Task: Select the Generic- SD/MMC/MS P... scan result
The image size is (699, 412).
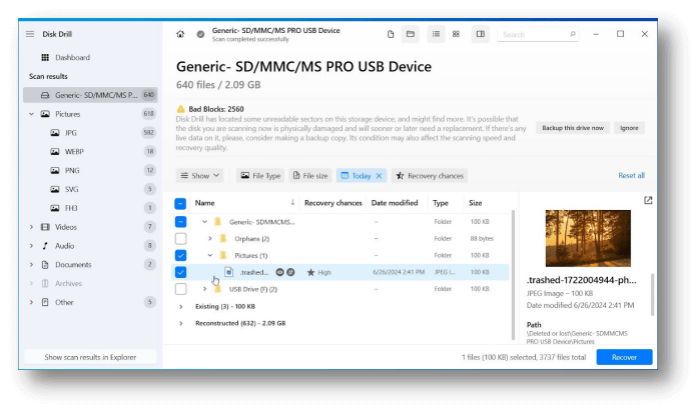Action: click(x=90, y=95)
